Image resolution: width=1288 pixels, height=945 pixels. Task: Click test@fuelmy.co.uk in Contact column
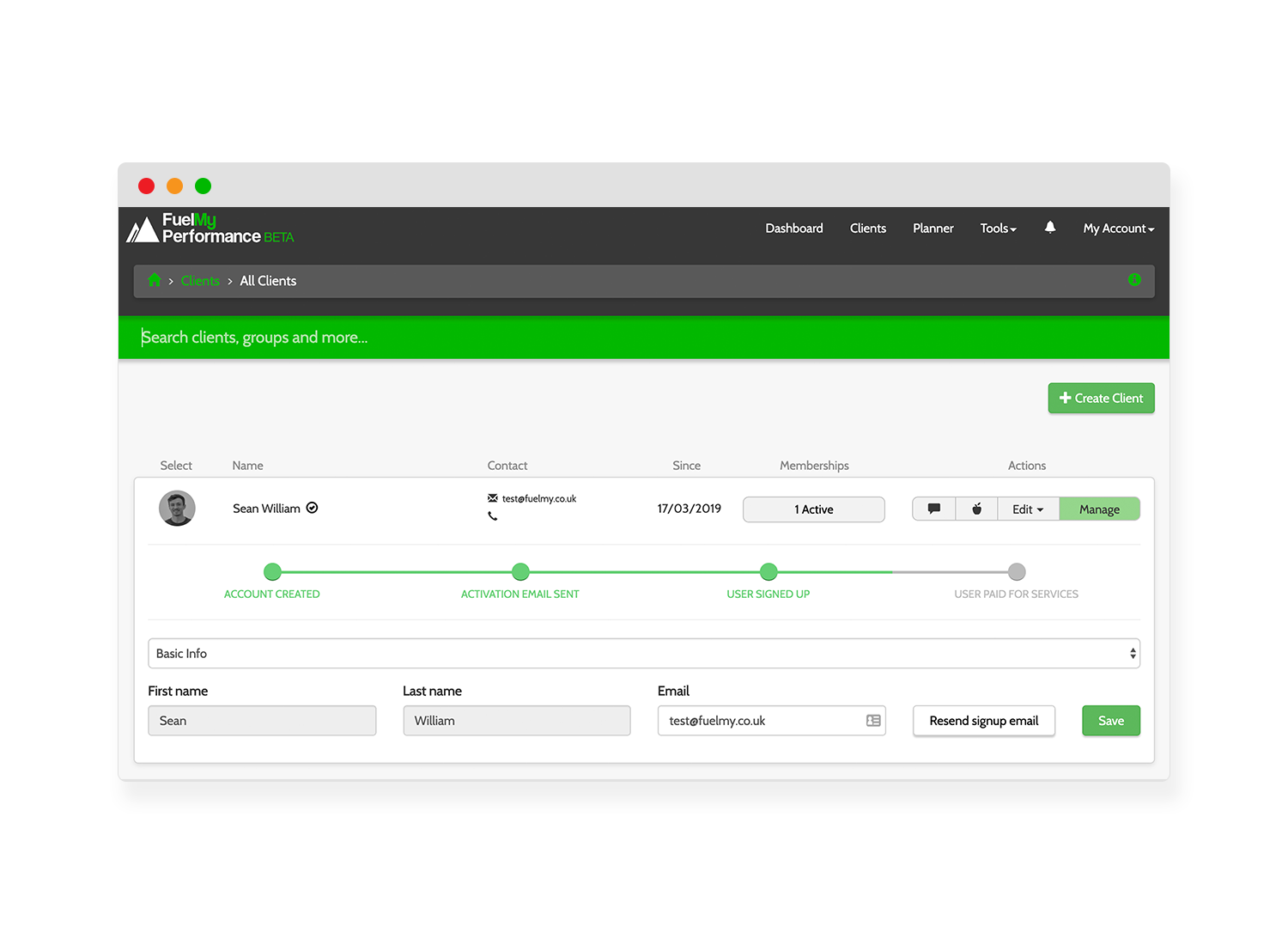(539, 498)
